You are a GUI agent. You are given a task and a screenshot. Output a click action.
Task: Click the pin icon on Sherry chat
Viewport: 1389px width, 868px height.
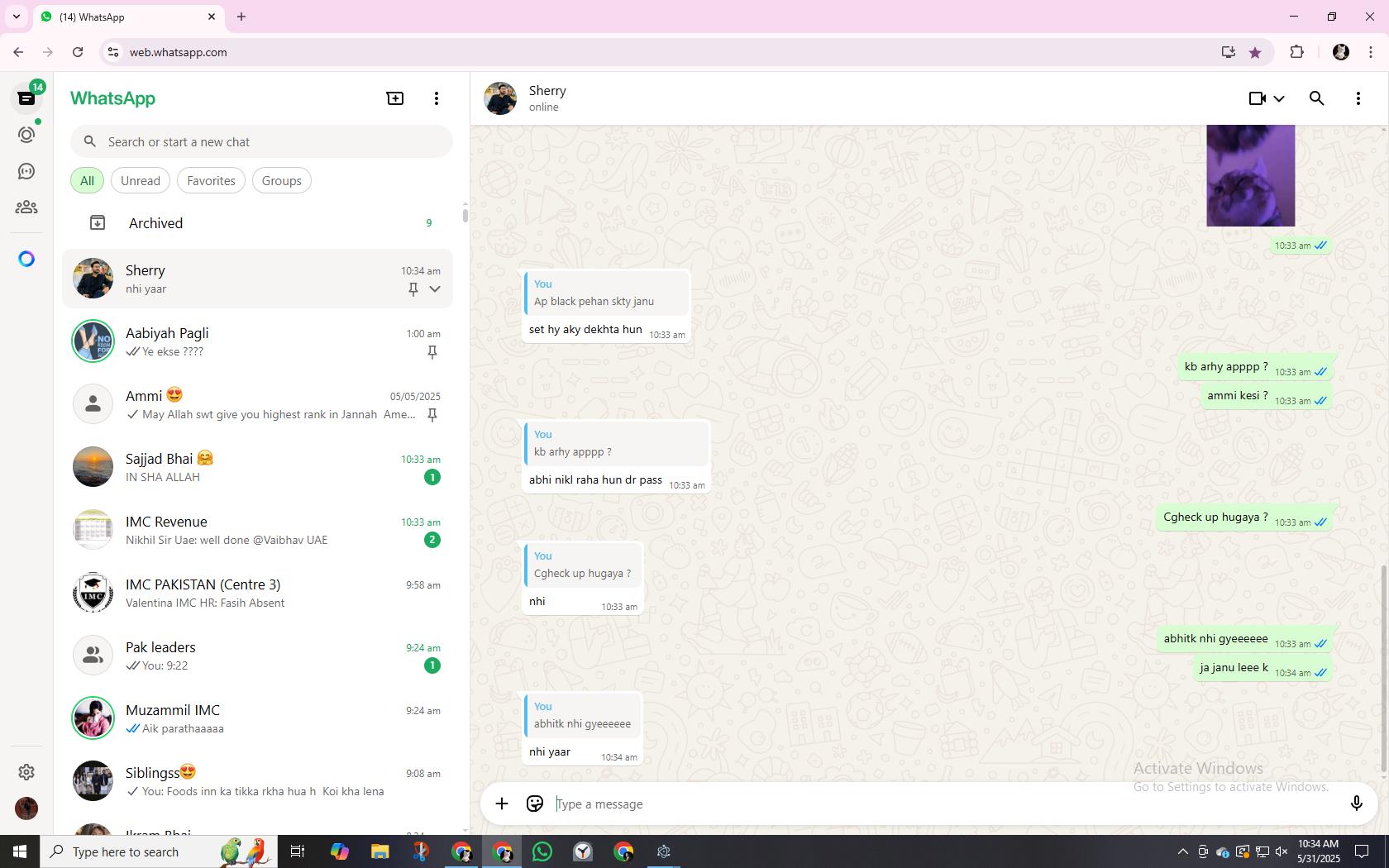pyautogui.click(x=413, y=289)
